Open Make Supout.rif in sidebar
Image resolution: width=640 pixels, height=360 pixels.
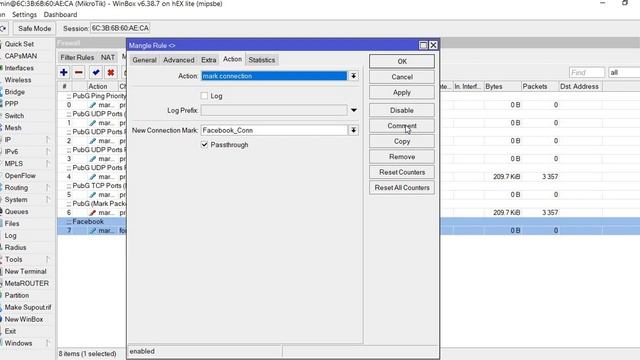(28, 307)
